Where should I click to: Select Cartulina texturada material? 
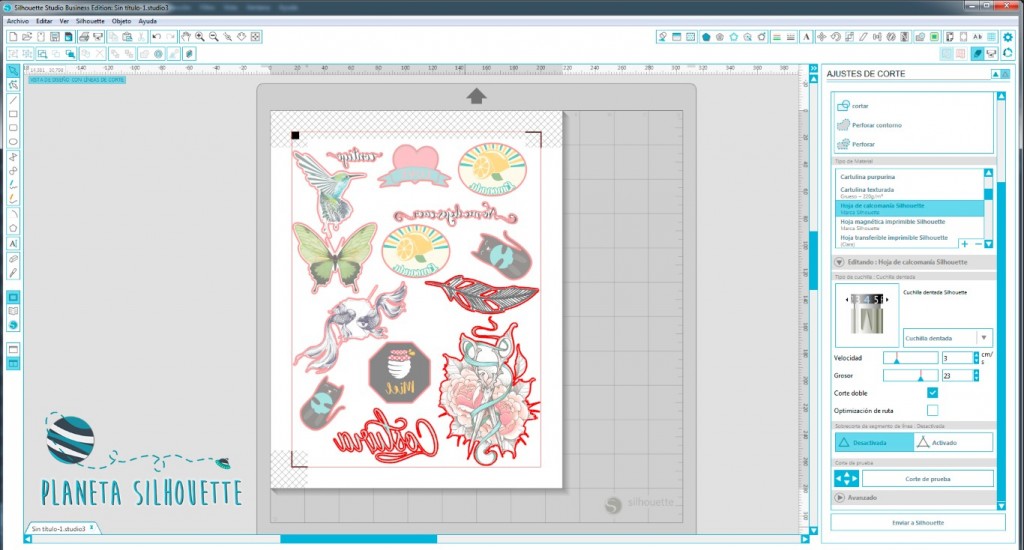click(x=910, y=192)
